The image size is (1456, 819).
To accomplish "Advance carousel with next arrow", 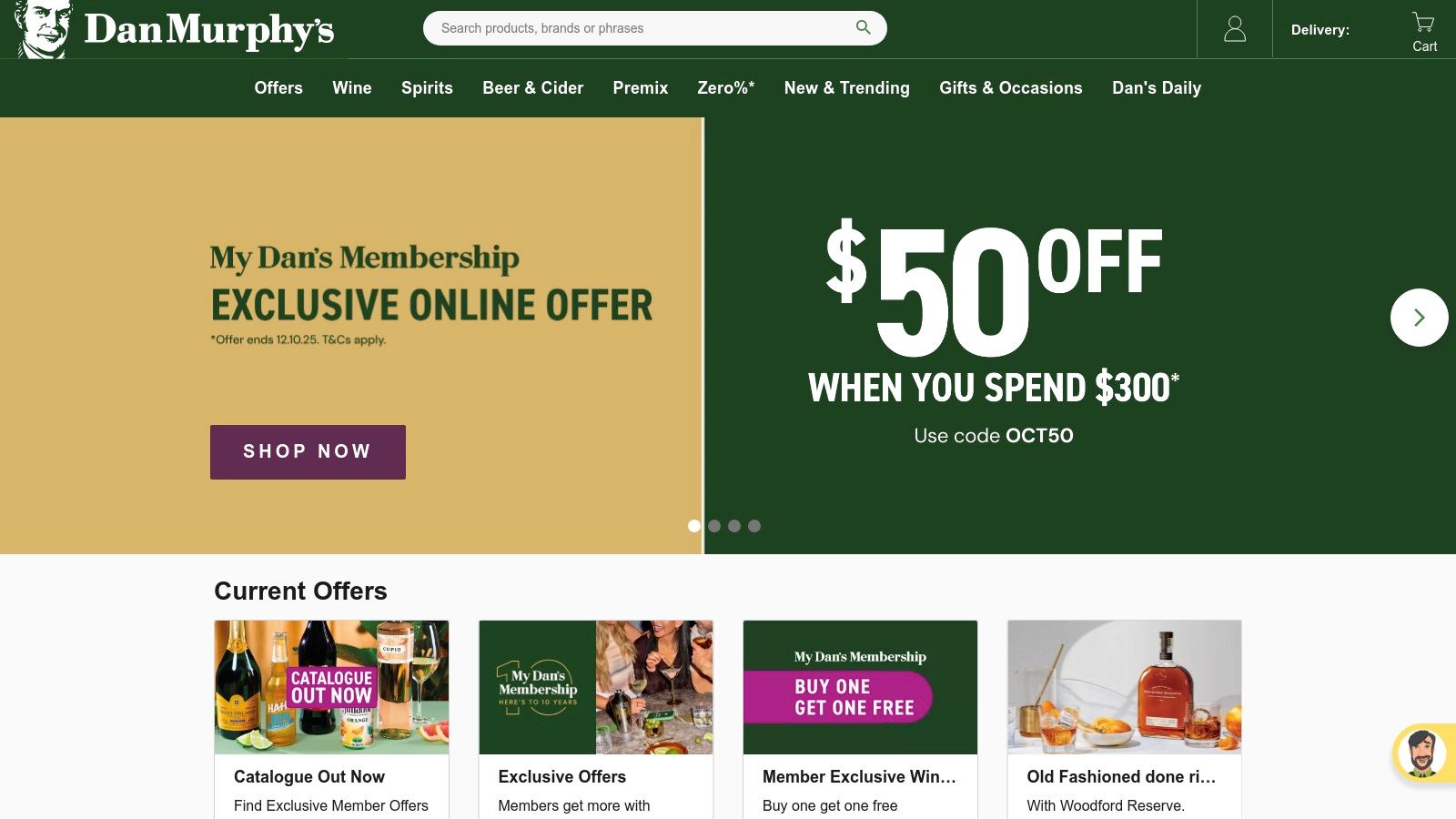I will tap(1419, 318).
